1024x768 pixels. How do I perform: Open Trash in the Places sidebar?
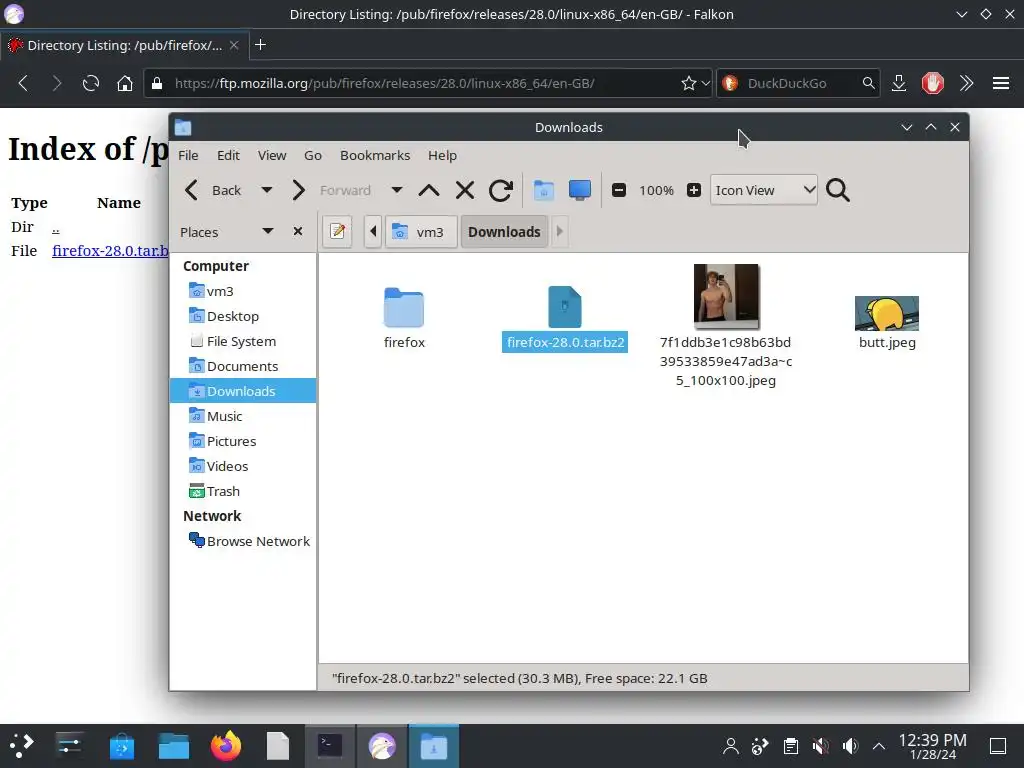point(243,491)
